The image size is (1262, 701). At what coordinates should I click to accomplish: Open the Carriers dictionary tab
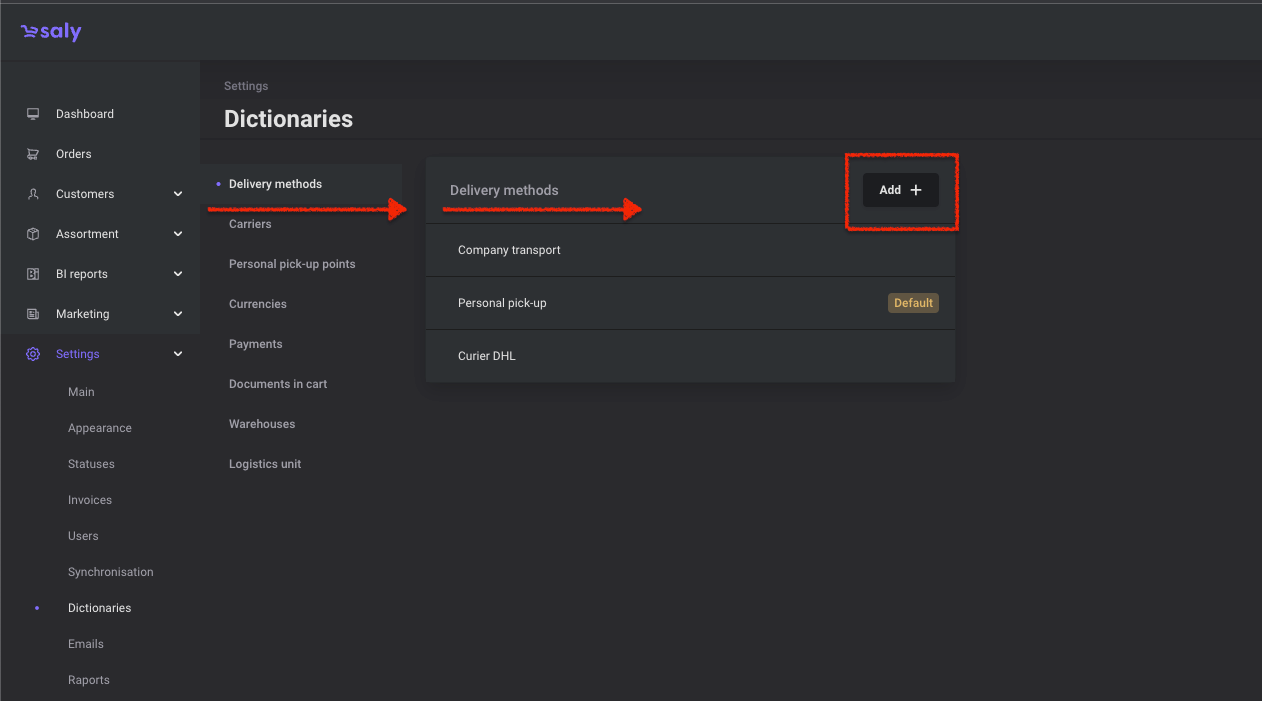pyautogui.click(x=250, y=224)
